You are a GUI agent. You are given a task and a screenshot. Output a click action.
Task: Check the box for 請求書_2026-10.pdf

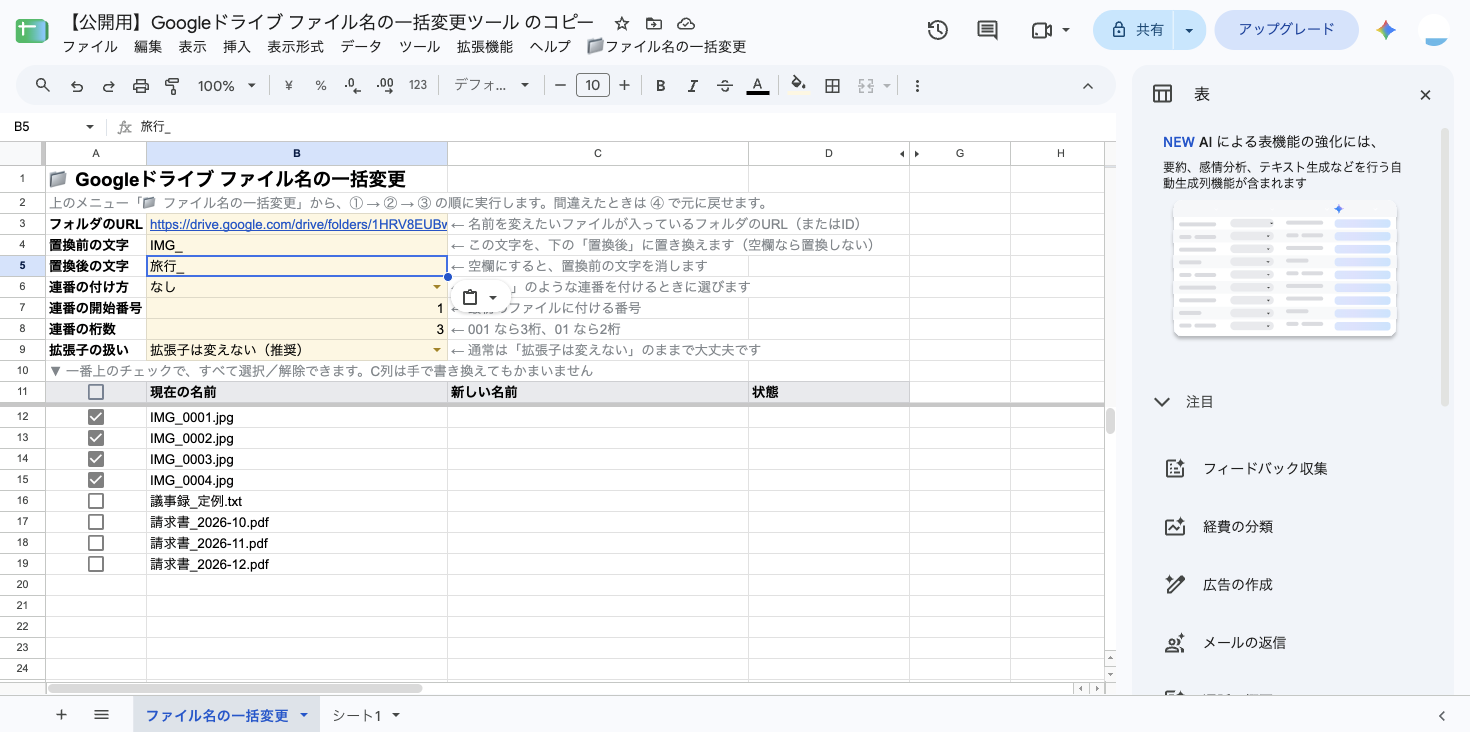coord(96,522)
